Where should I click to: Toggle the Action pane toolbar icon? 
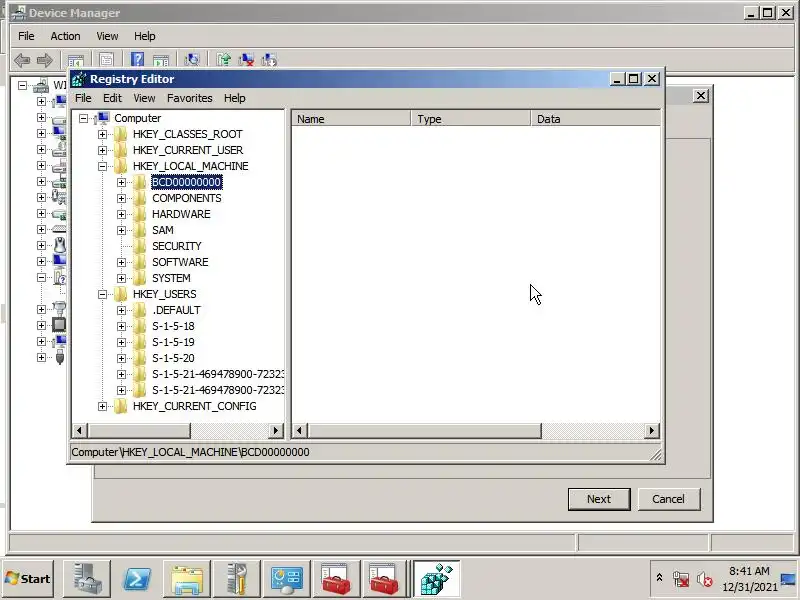point(160,60)
